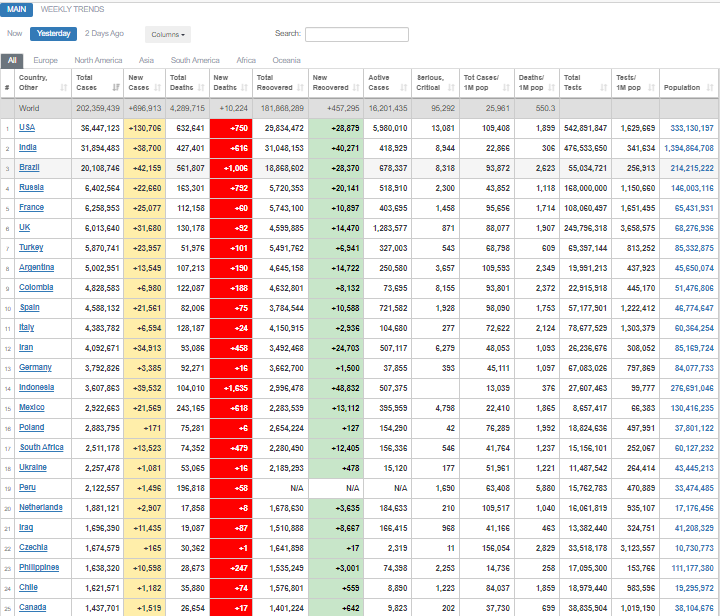Open the Canada country link
The width and height of the screenshot is (720, 616).
coord(33,607)
